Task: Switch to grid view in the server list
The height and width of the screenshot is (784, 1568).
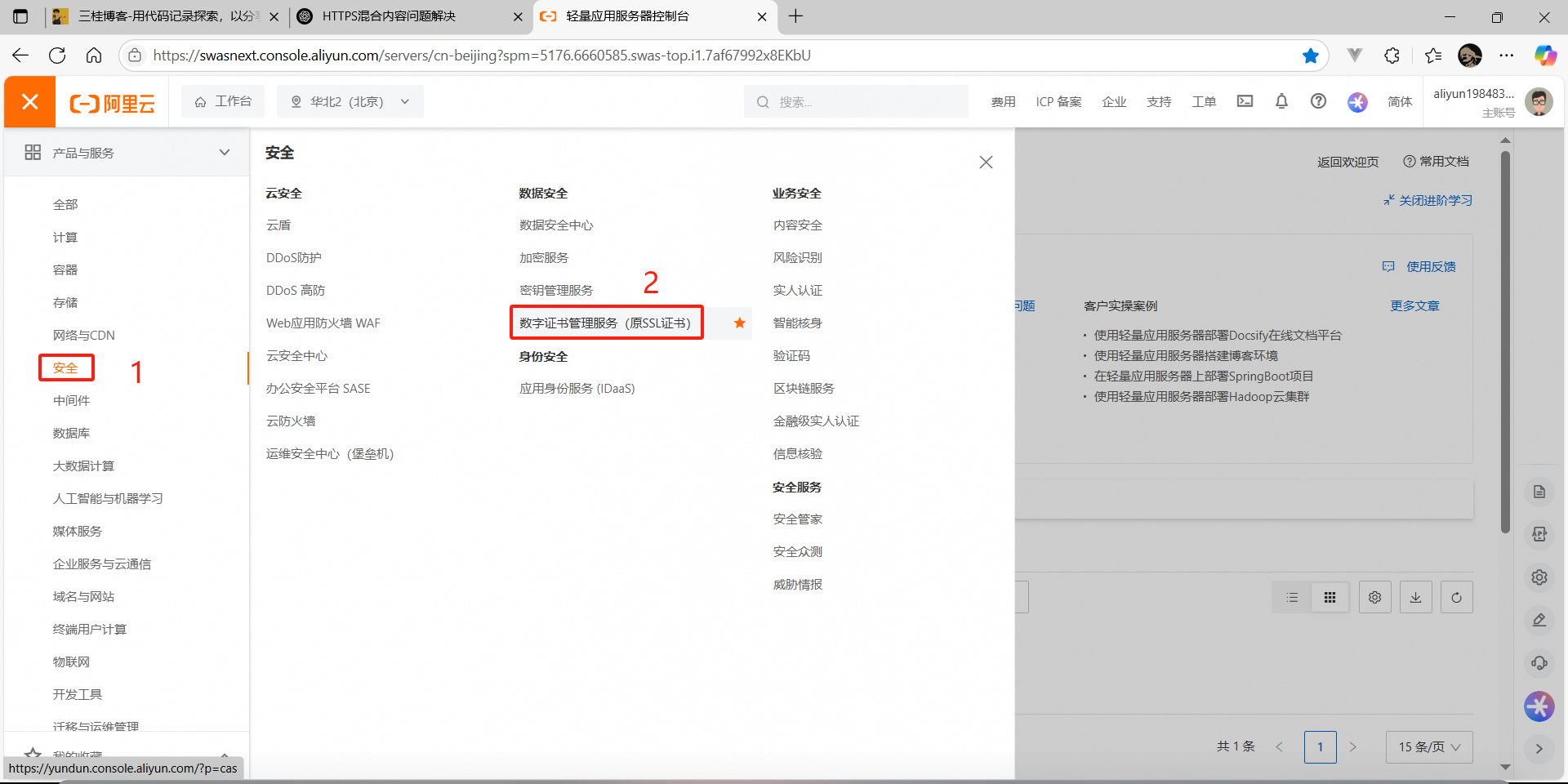Action: click(1330, 598)
